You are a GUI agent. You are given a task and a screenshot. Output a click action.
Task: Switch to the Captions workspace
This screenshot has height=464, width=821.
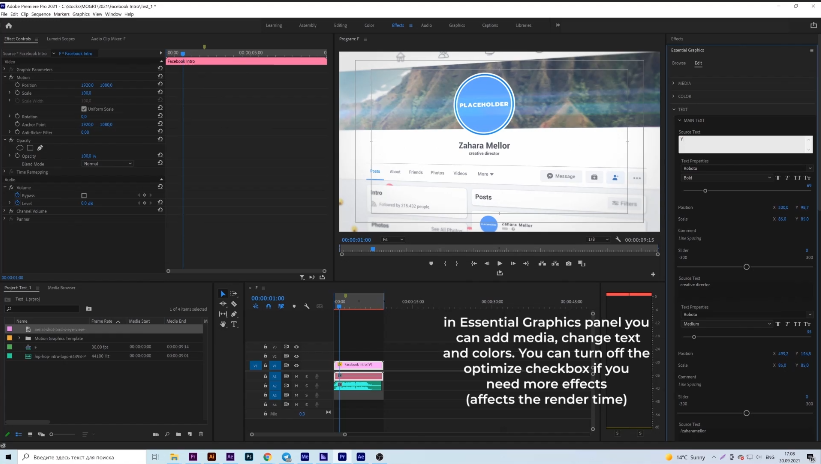coord(490,25)
